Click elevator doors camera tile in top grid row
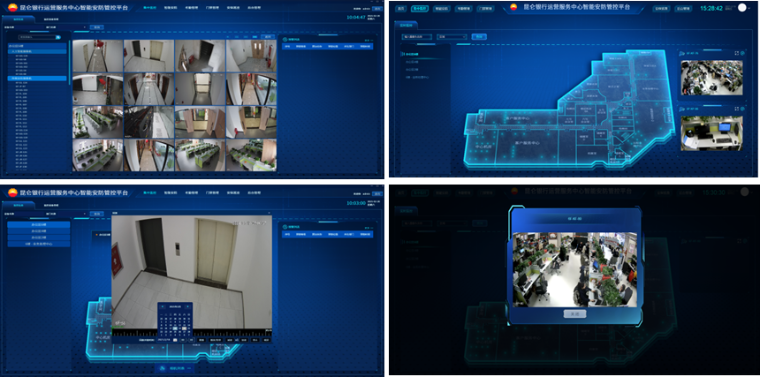760x377 pixels. [149, 56]
